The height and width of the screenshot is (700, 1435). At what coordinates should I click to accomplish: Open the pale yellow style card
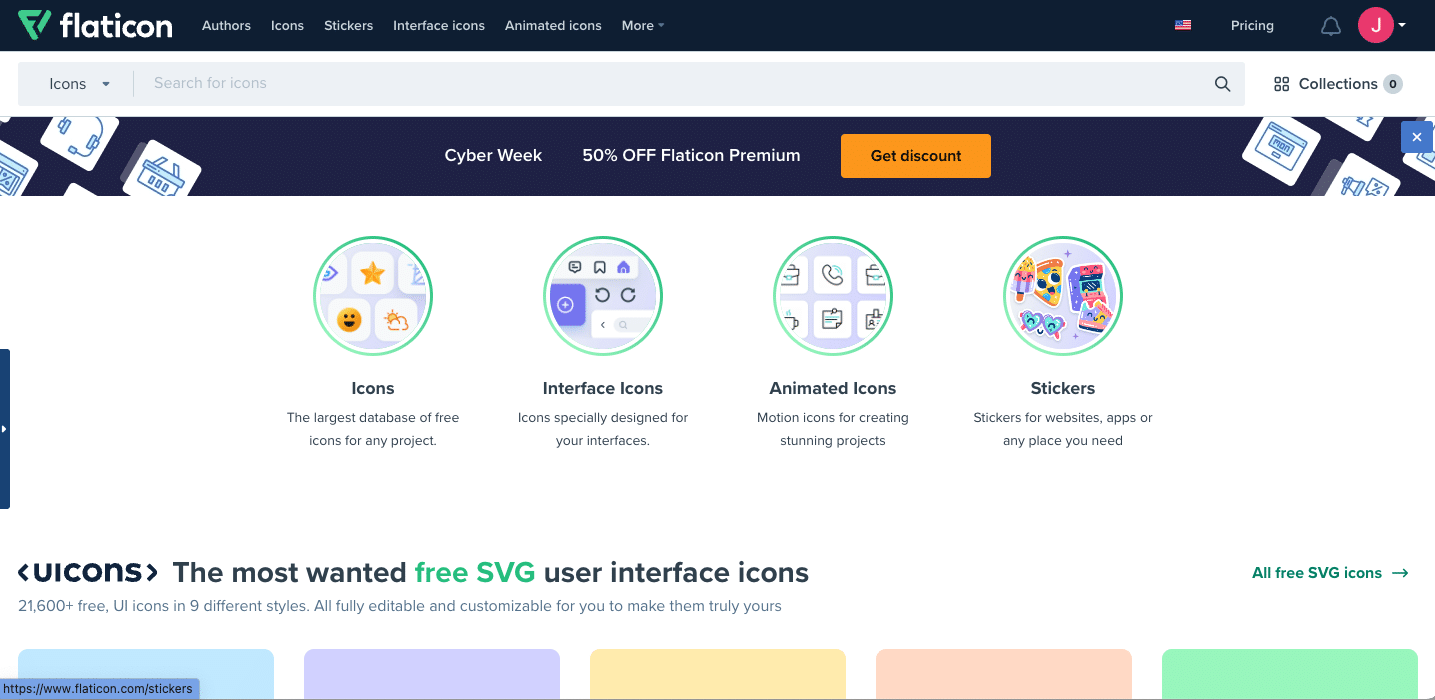point(718,674)
